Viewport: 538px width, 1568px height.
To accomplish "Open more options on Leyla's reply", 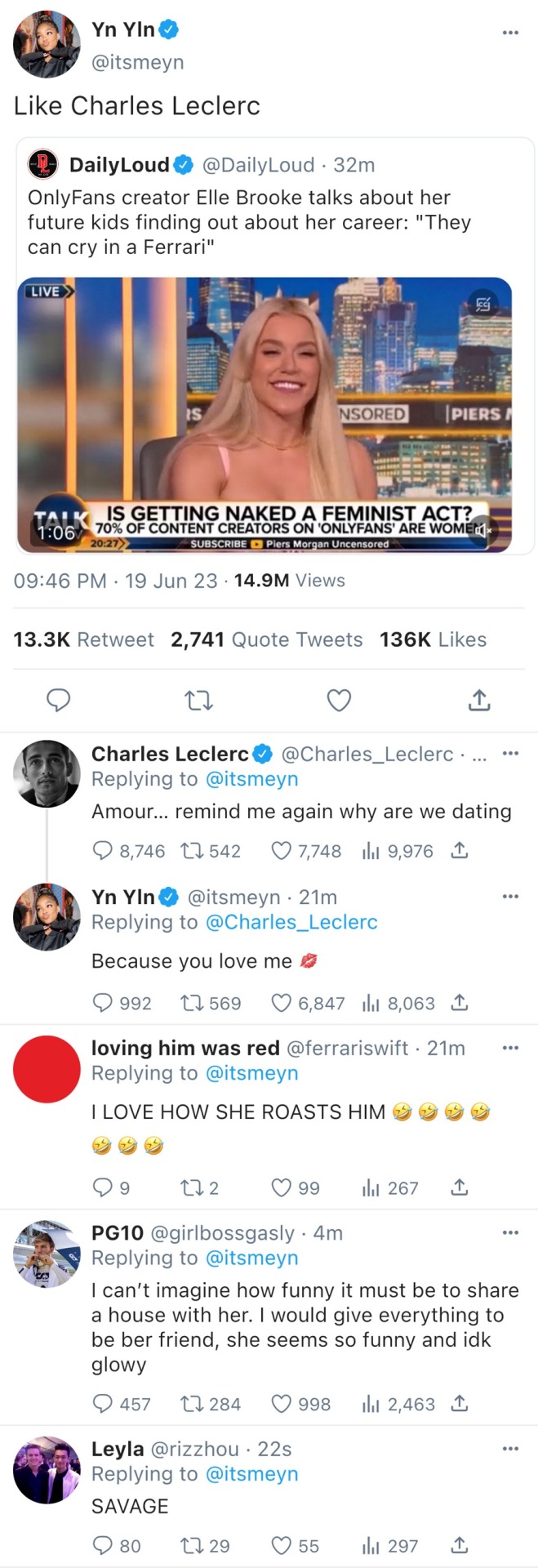I will [x=510, y=1449].
